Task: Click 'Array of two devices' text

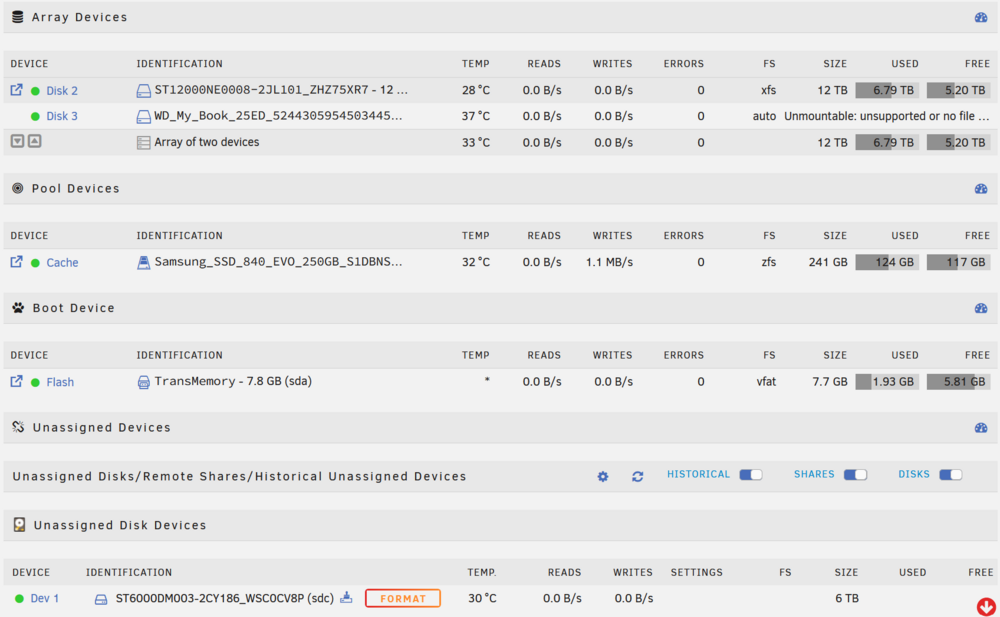Action: [207, 142]
